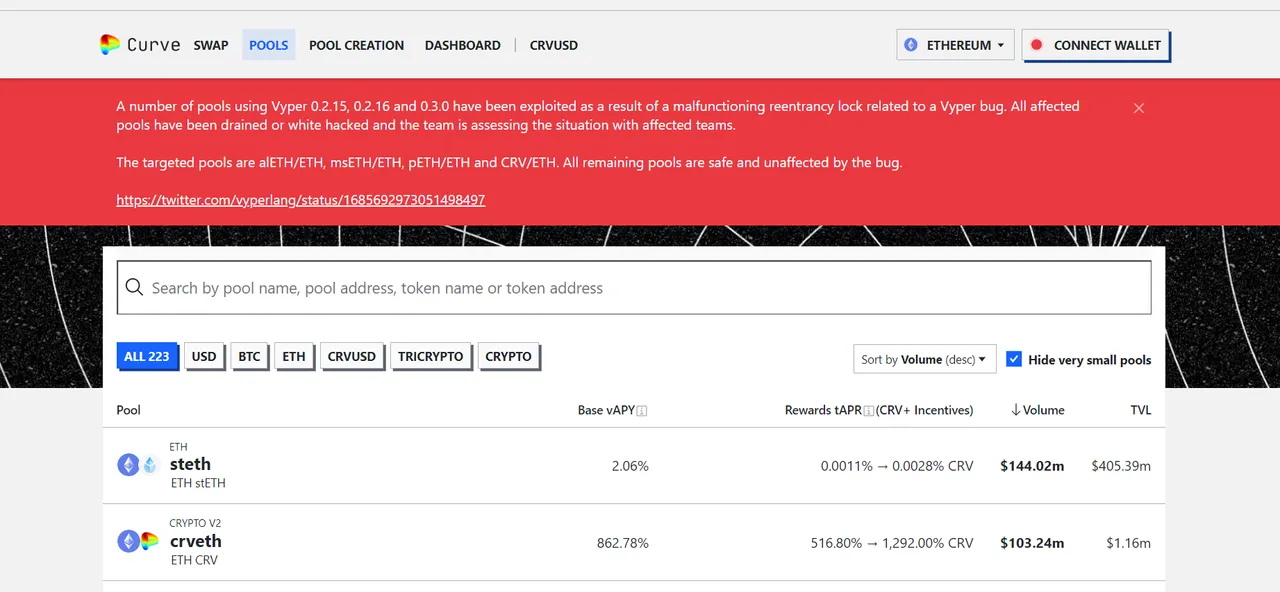Filter pools by ETH
The image size is (1280, 592).
pyautogui.click(x=294, y=356)
